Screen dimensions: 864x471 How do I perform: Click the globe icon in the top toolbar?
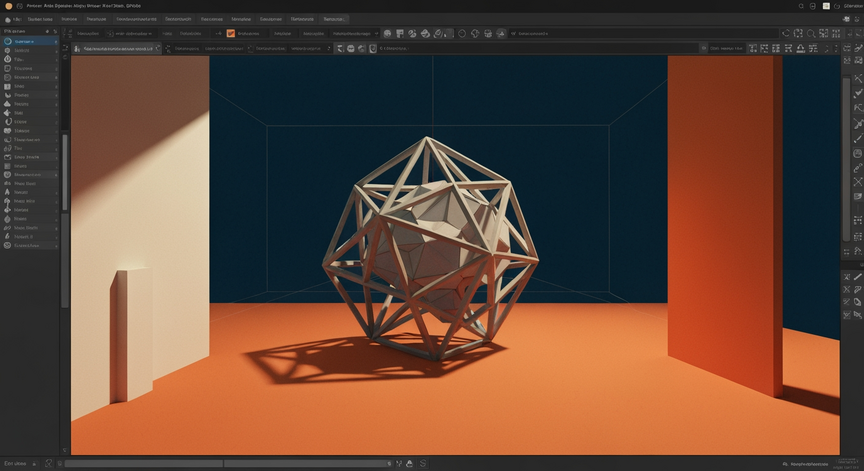387,34
